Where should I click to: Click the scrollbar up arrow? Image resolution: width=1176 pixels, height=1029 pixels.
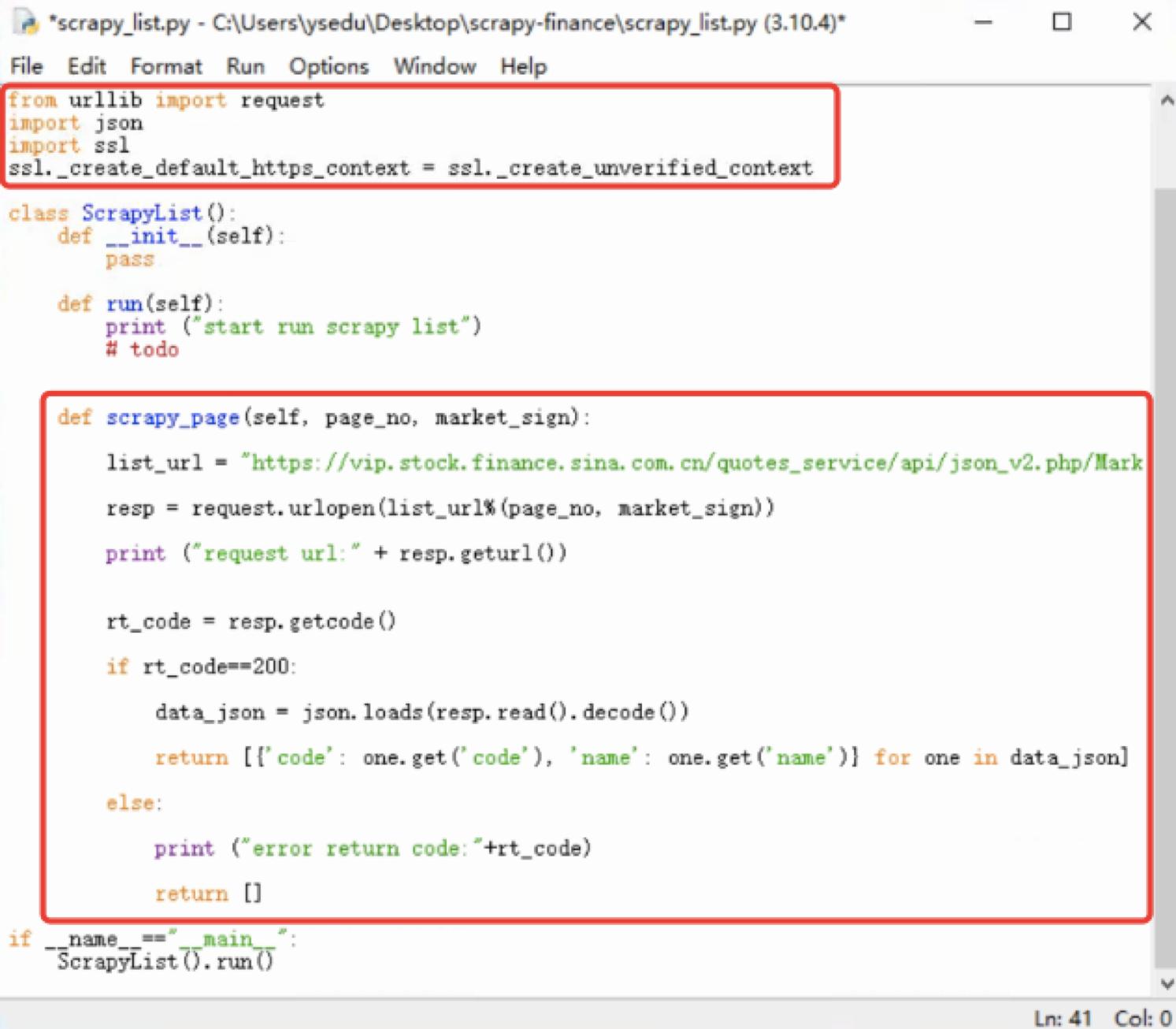point(1165,100)
